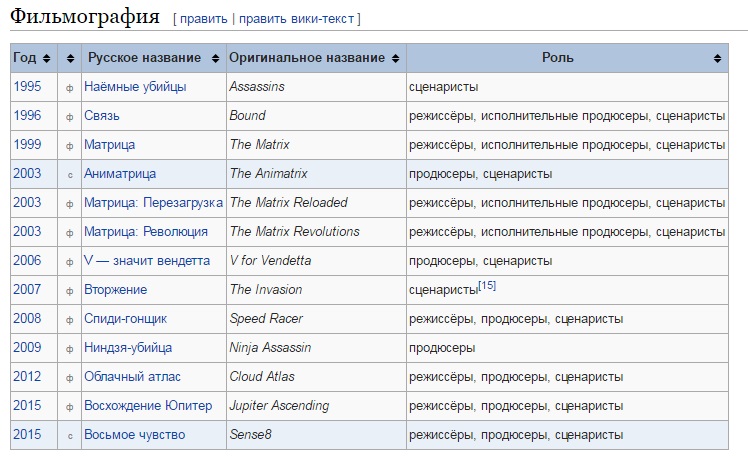This screenshot has width=748, height=456.
Task: Open V — значит вендетта link
Action: (147, 261)
